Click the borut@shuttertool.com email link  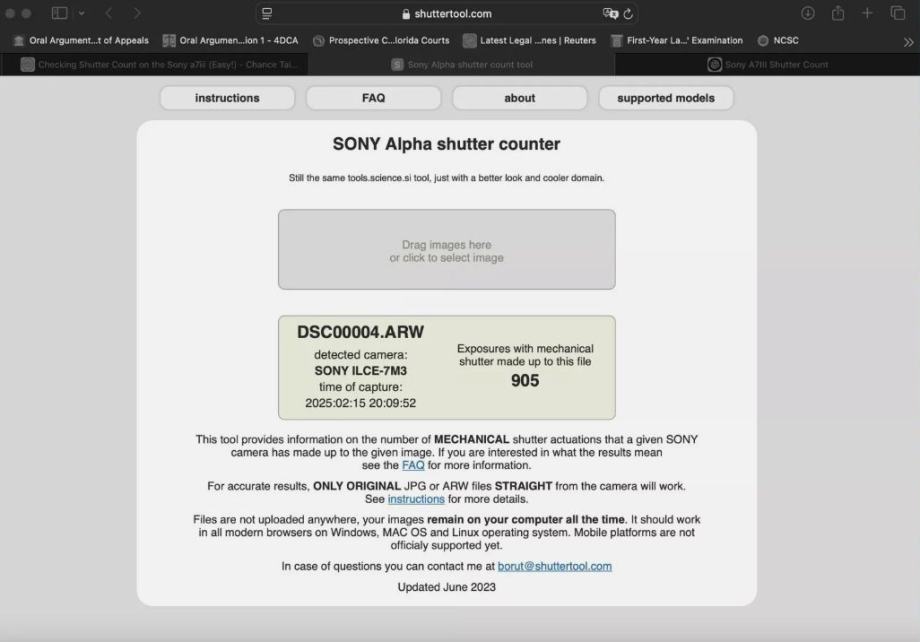(554, 566)
